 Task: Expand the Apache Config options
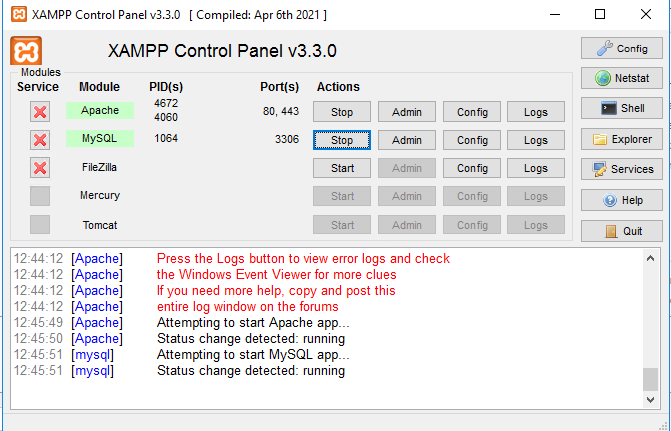472,112
